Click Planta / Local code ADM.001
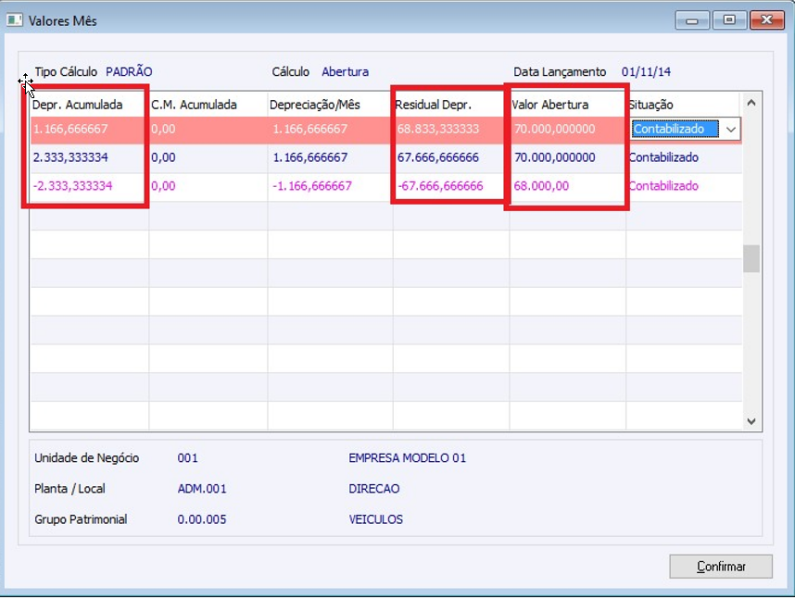The width and height of the screenshot is (795, 599). point(202,489)
